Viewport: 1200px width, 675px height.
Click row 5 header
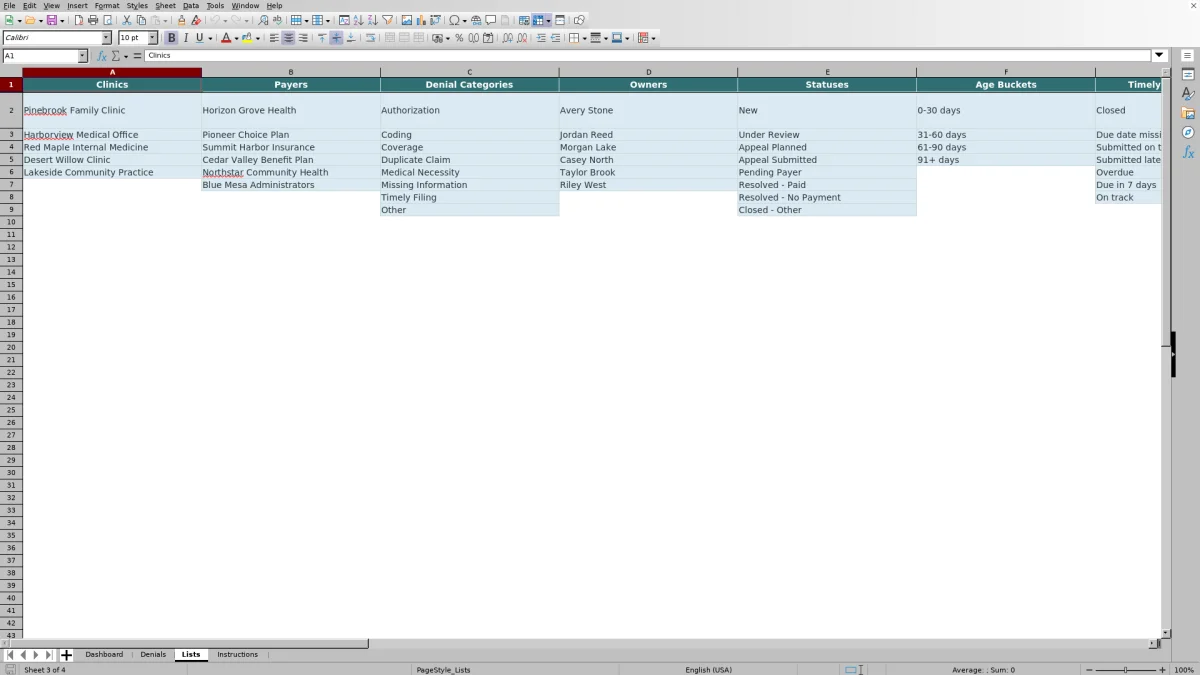11,160
